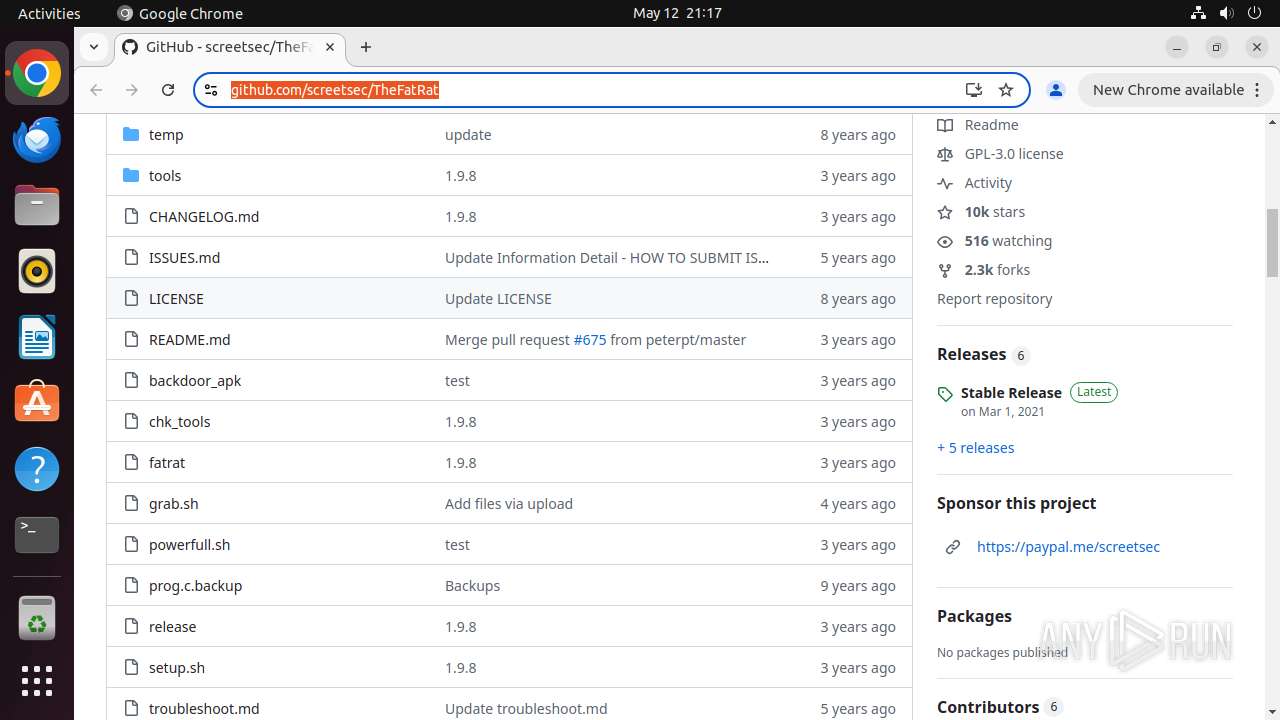Open chk_tools file
This screenshot has height=720, width=1280.
(180, 421)
